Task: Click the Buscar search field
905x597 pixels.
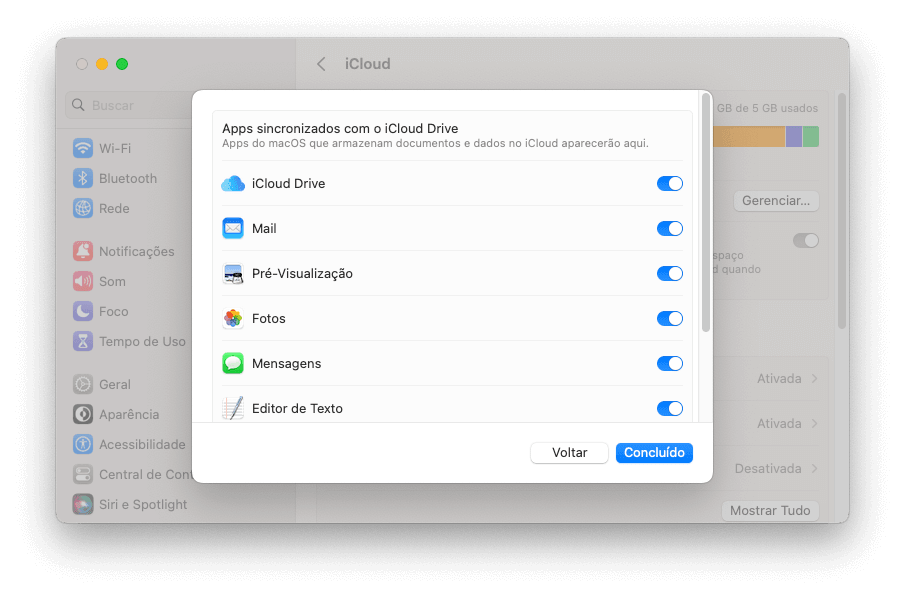Action: 130,105
